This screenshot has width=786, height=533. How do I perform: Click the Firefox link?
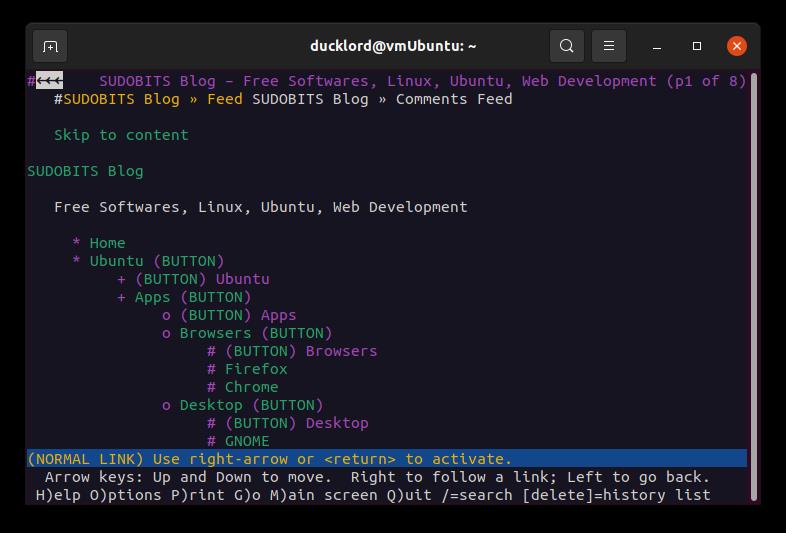click(256, 369)
